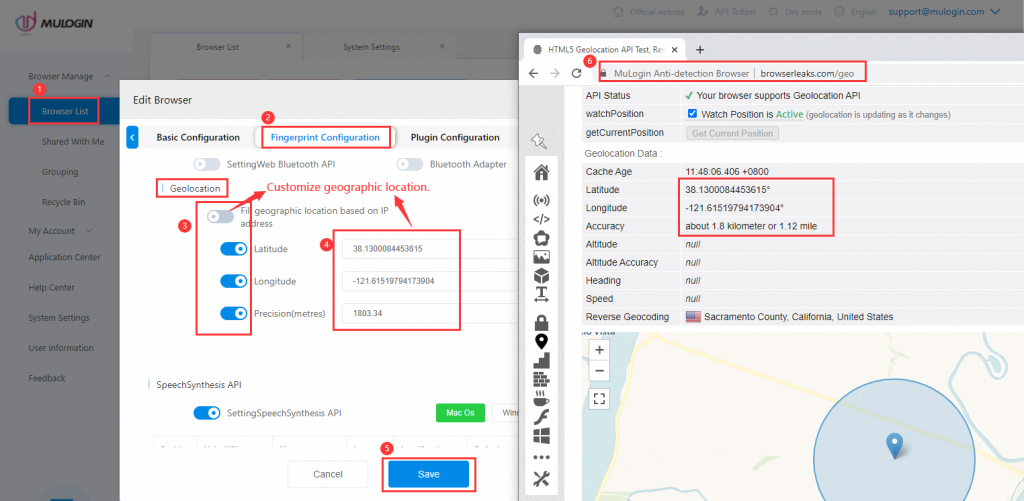The image size is (1024, 501).
Task: Expand the My Account menu
Action: click(x=89, y=231)
